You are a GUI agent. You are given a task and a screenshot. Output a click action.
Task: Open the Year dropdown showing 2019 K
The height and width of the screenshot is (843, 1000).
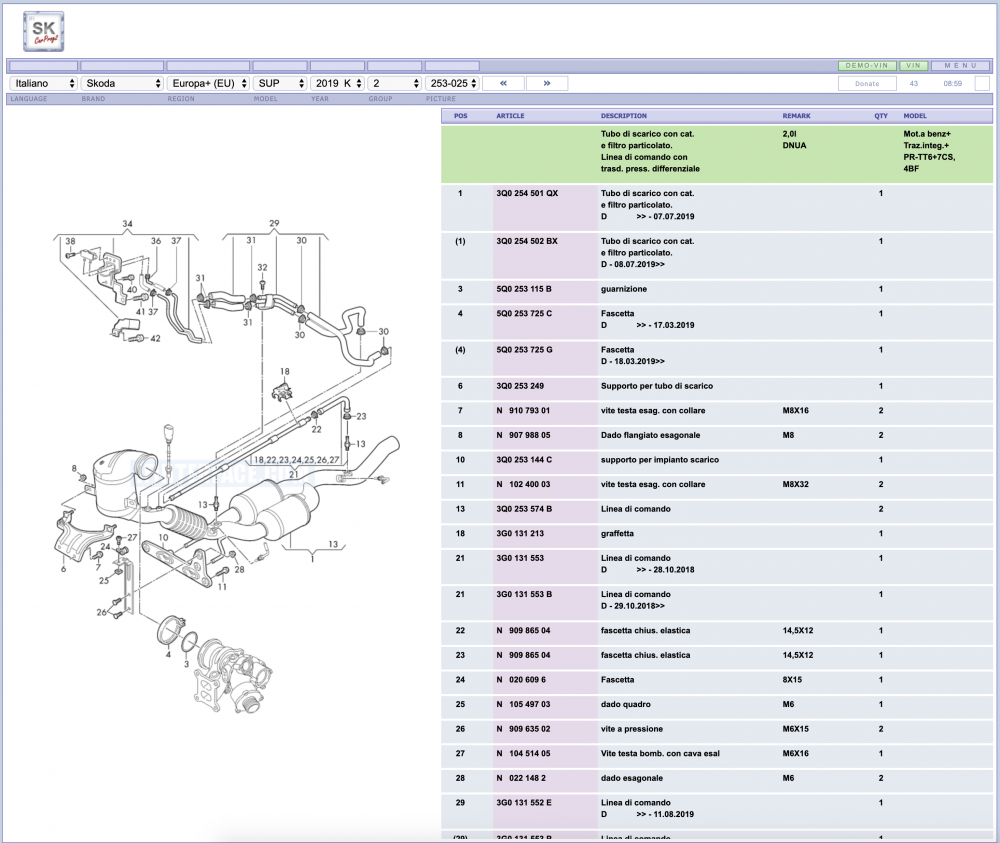(x=337, y=84)
